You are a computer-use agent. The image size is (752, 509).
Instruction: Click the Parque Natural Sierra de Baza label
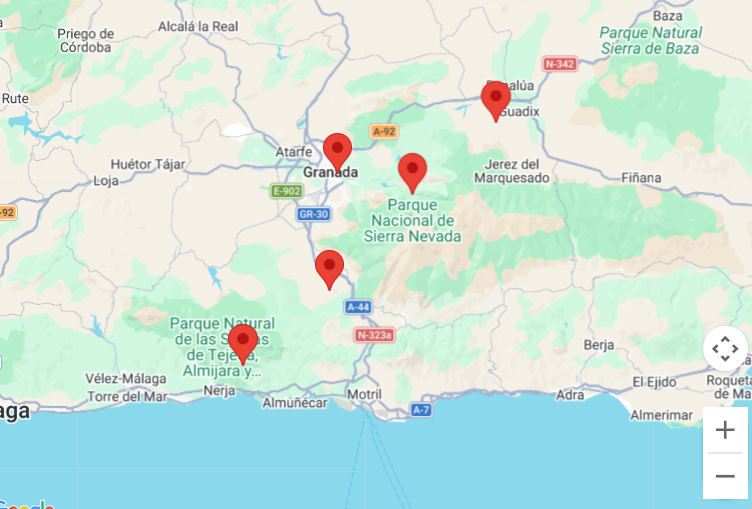click(x=650, y=40)
